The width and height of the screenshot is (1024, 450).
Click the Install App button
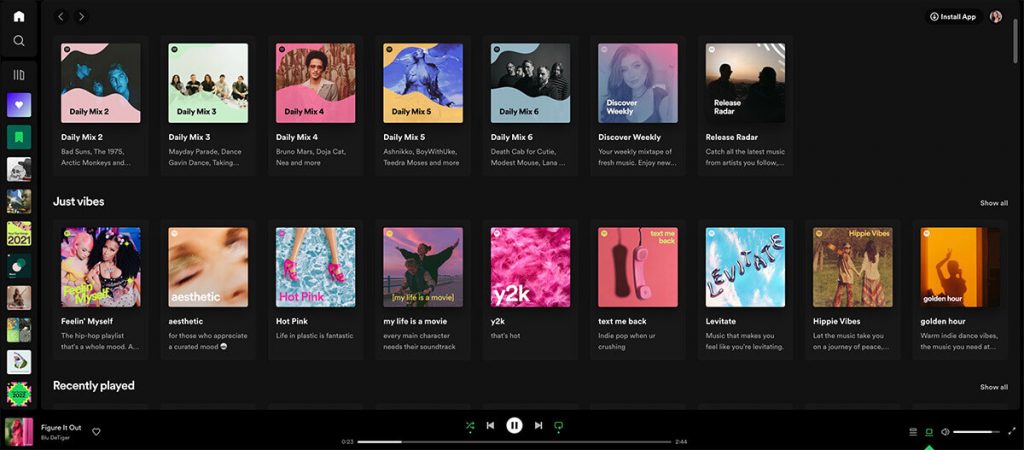pos(952,16)
